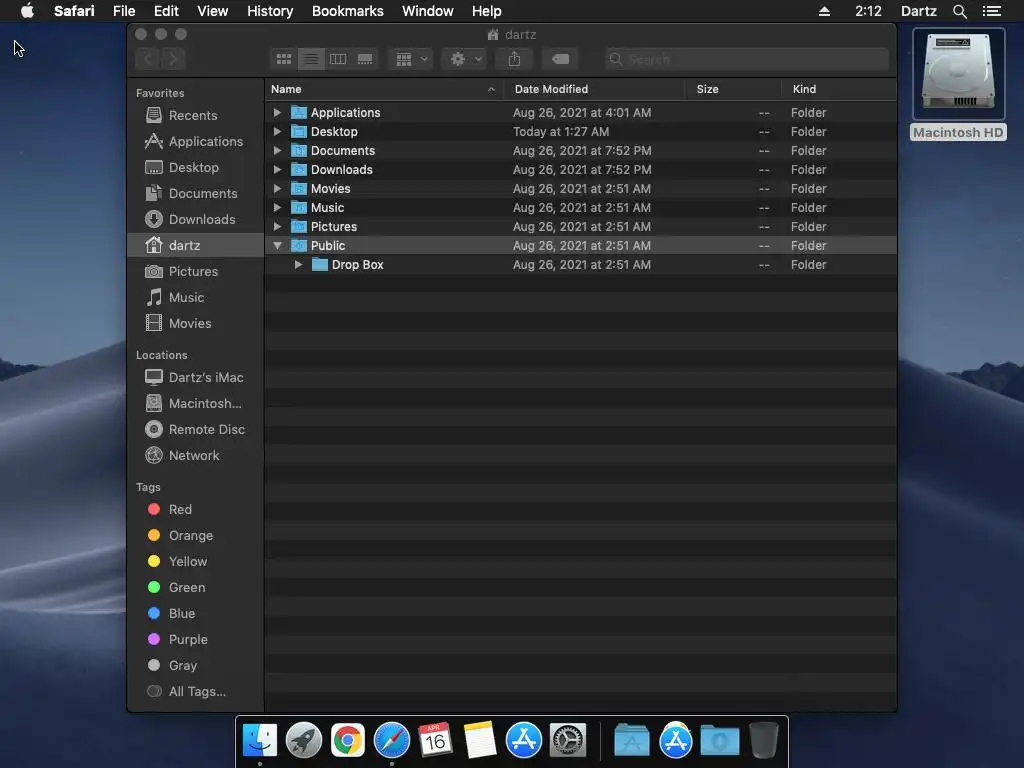Select dartz home in sidebar
This screenshot has width=1024, height=768.
pyautogui.click(x=195, y=246)
